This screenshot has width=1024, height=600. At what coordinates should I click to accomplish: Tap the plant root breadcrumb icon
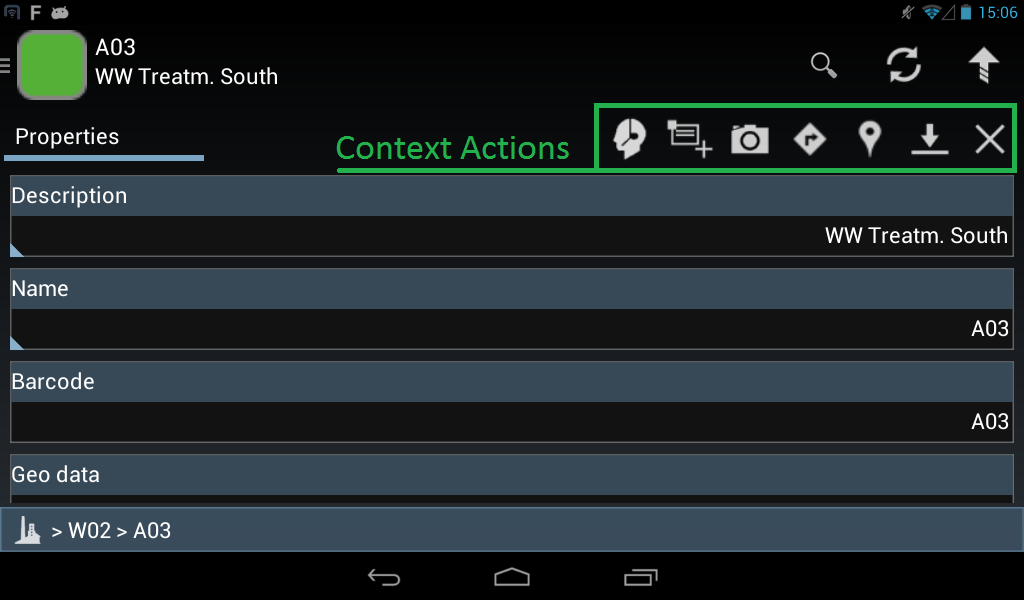[27, 530]
